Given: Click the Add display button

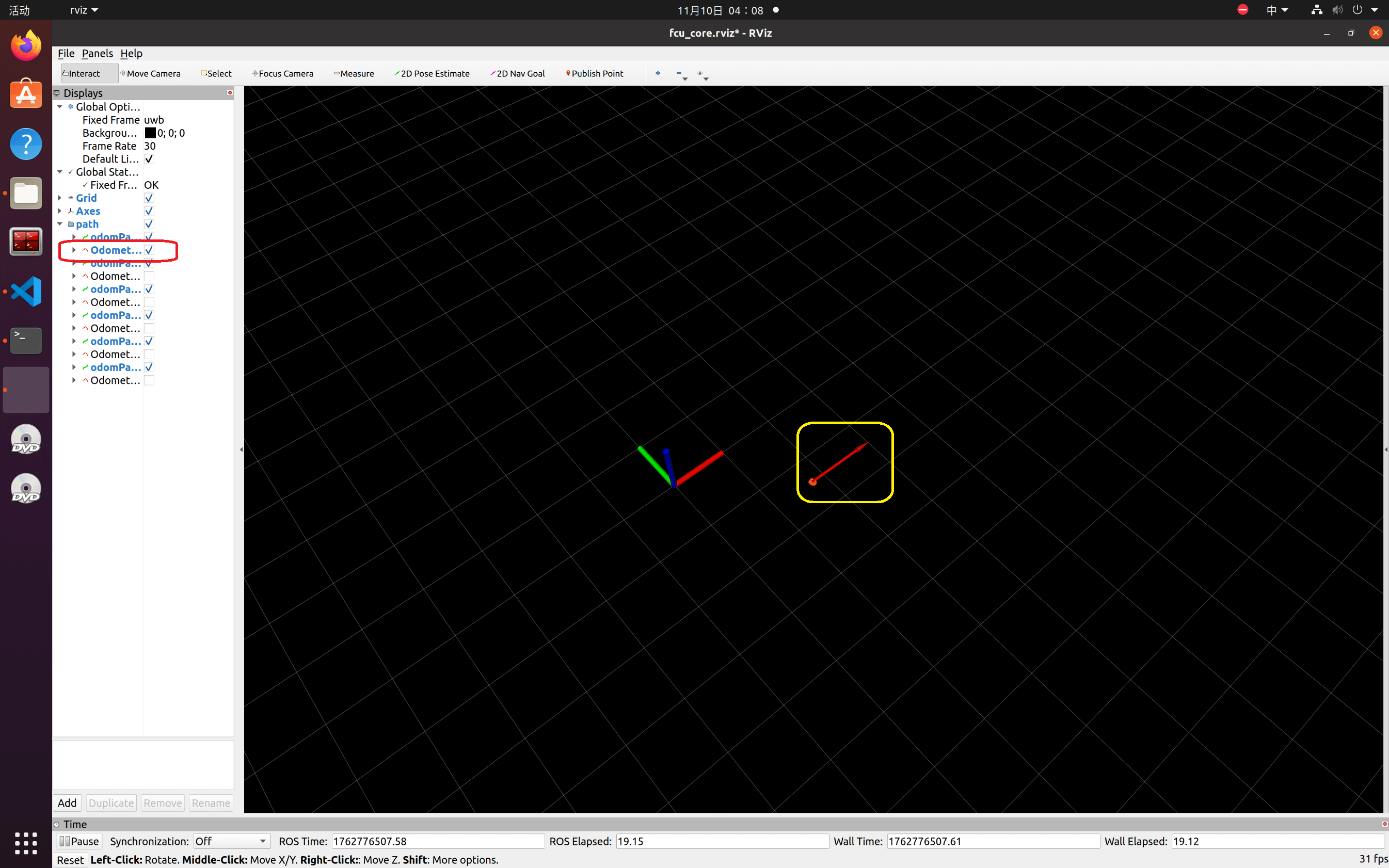Looking at the screenshot, I should (x=67, y=802).
